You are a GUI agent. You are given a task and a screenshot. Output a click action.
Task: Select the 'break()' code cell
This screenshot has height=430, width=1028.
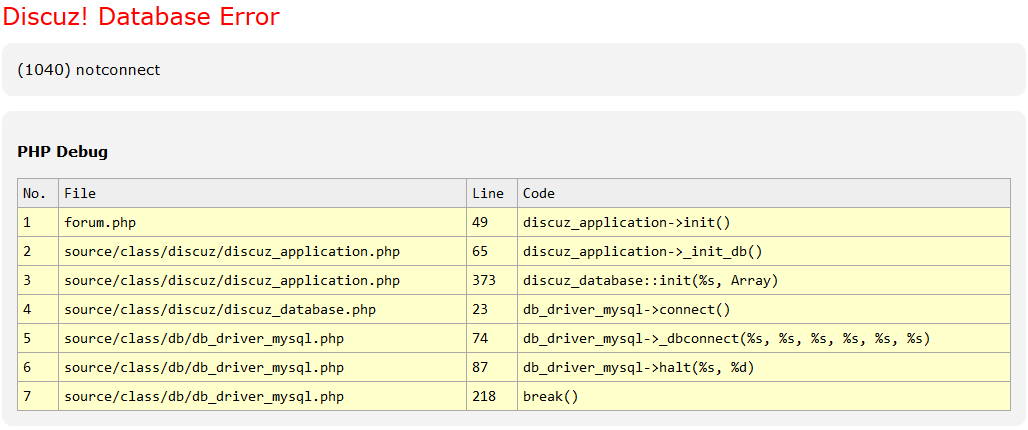pyautogui.click(x=764, y=397)
